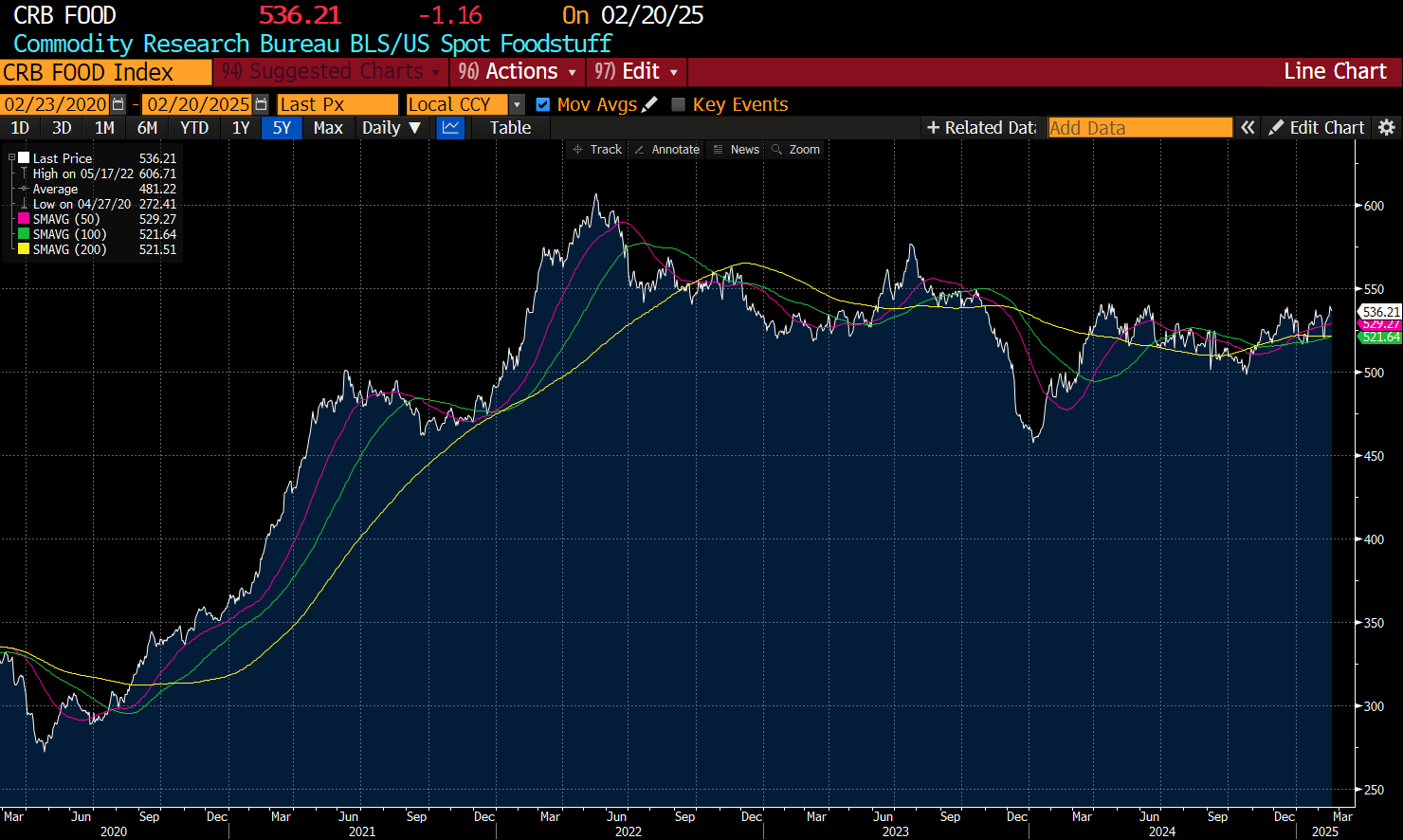
Task: Click the header price 536.21 in red
Action: pos(300,15)
